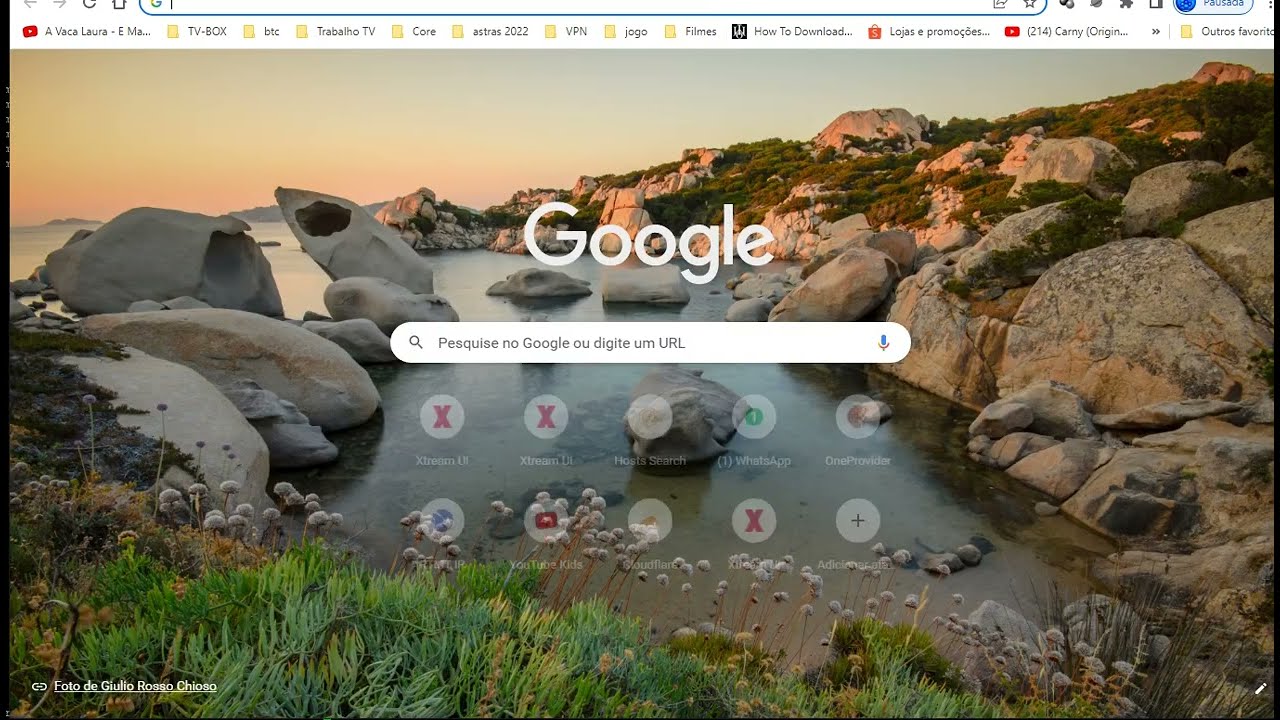This screenshot has width=1280, height=720.
Task: Click the Home button in the toolbar
Action: [x=120, y=4]
